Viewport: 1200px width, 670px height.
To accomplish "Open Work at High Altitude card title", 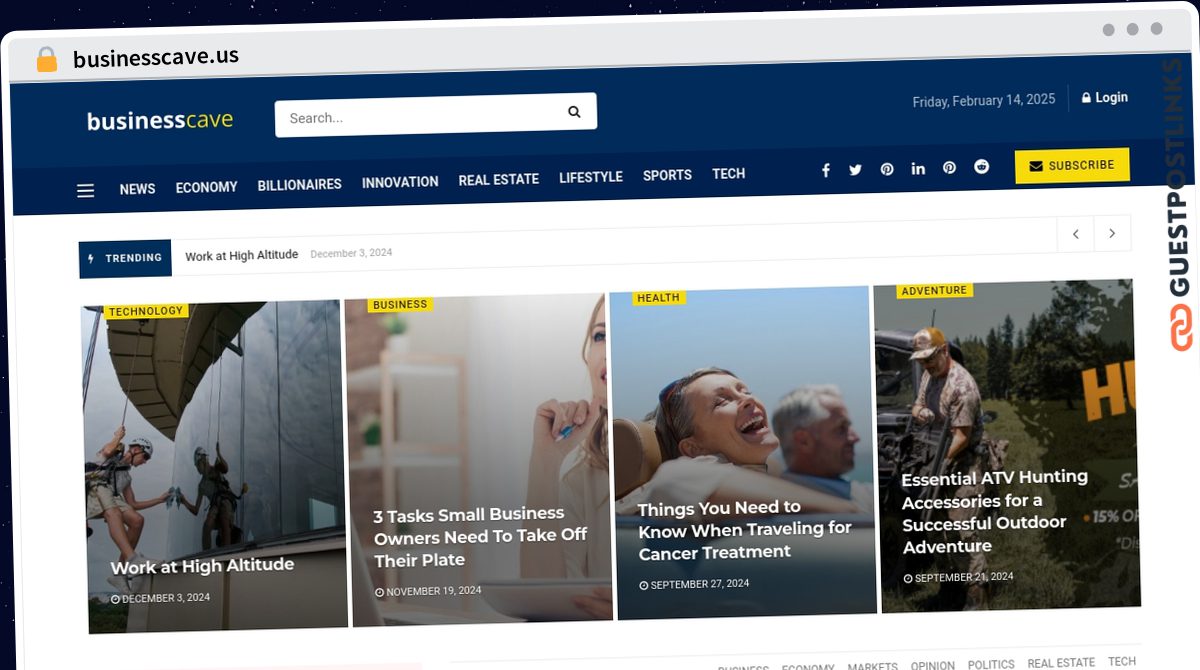I will (202, 566).
